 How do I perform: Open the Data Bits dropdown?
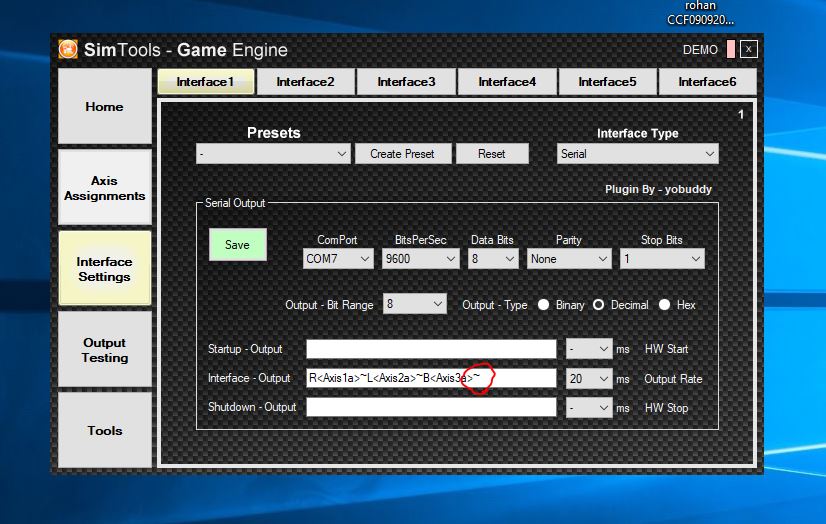493,259
